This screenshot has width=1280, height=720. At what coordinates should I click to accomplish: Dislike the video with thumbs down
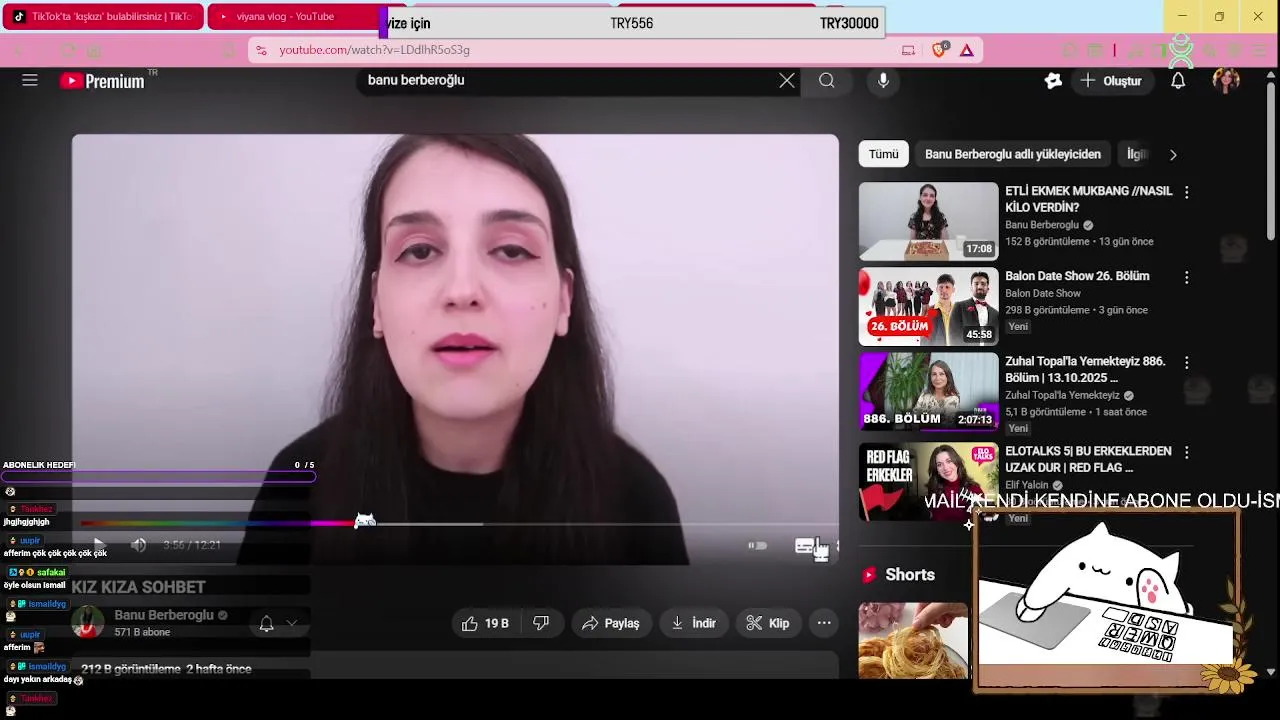coord(541,623)
